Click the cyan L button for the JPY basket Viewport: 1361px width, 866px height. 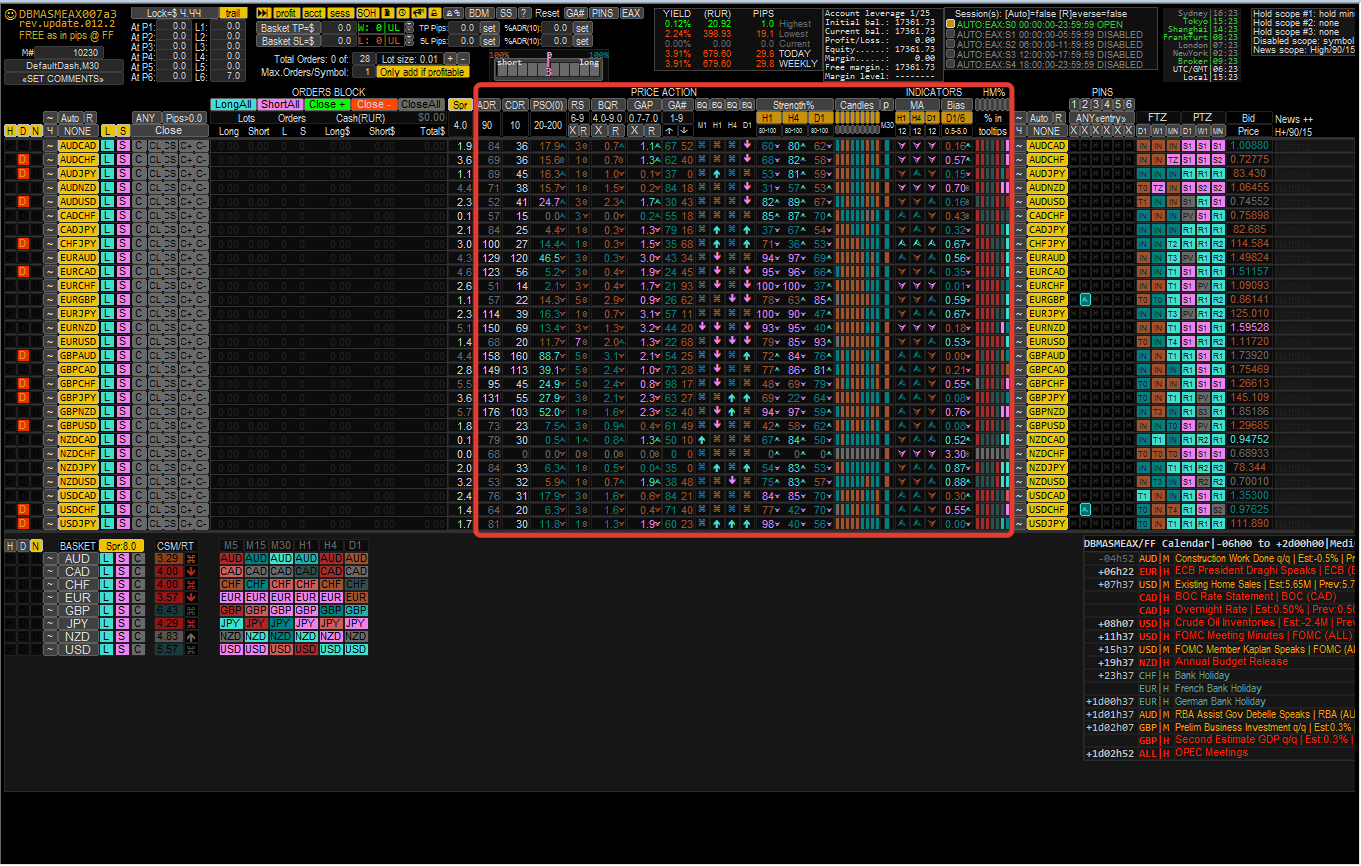click(x=106, y=623)
